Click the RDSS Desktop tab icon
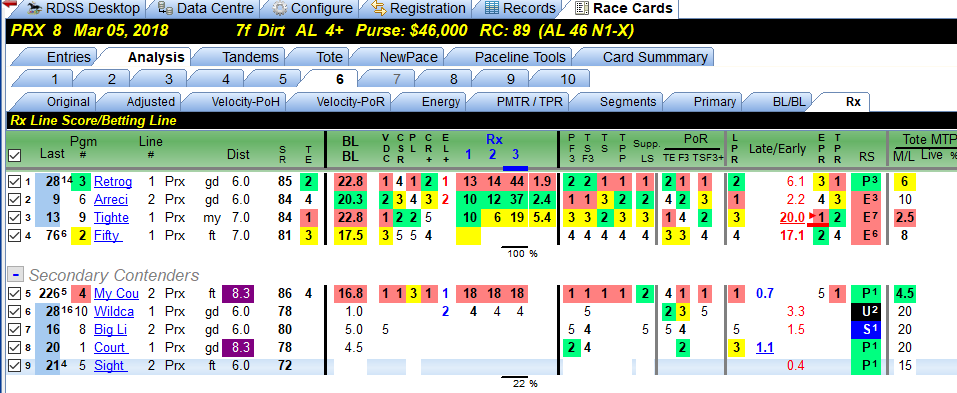Image resolution: width=957 pixels, height=393 pixels. [x=35, y=8]
